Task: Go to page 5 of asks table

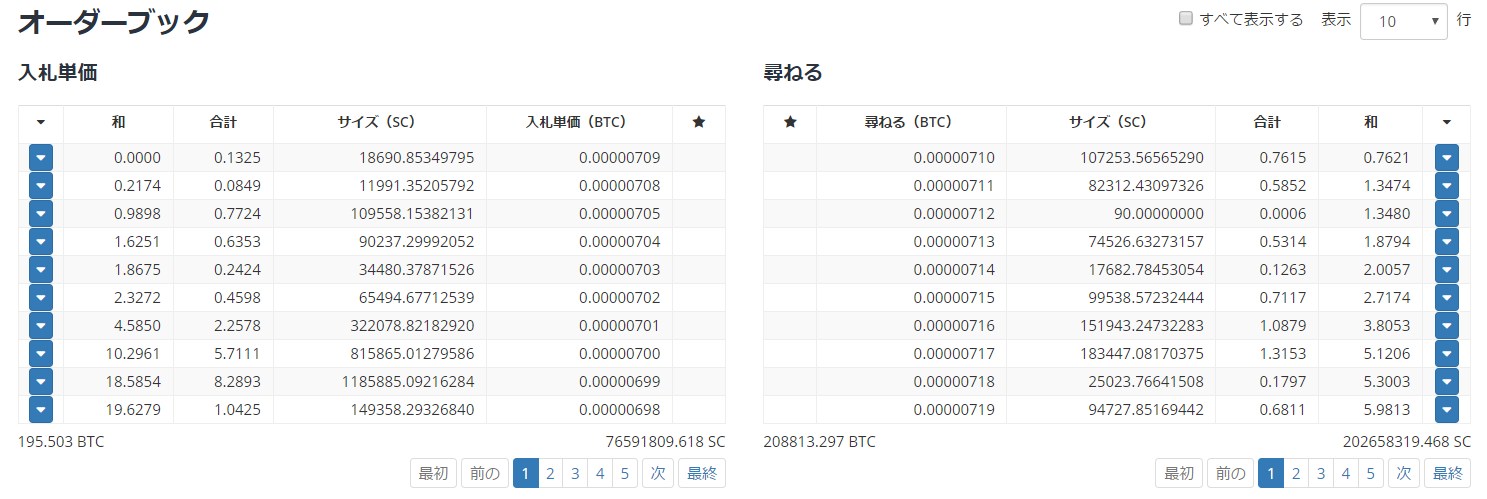Action: click(1370, 474)
